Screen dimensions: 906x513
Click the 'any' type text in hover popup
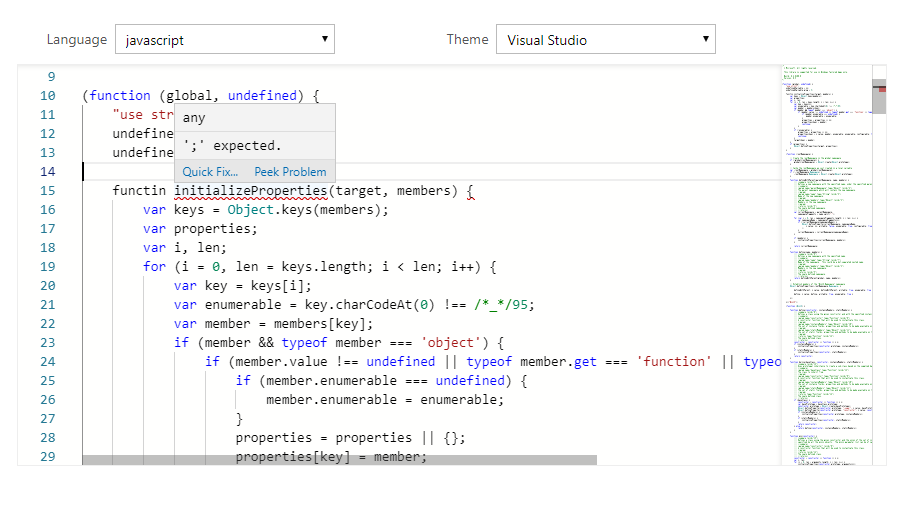194,118
